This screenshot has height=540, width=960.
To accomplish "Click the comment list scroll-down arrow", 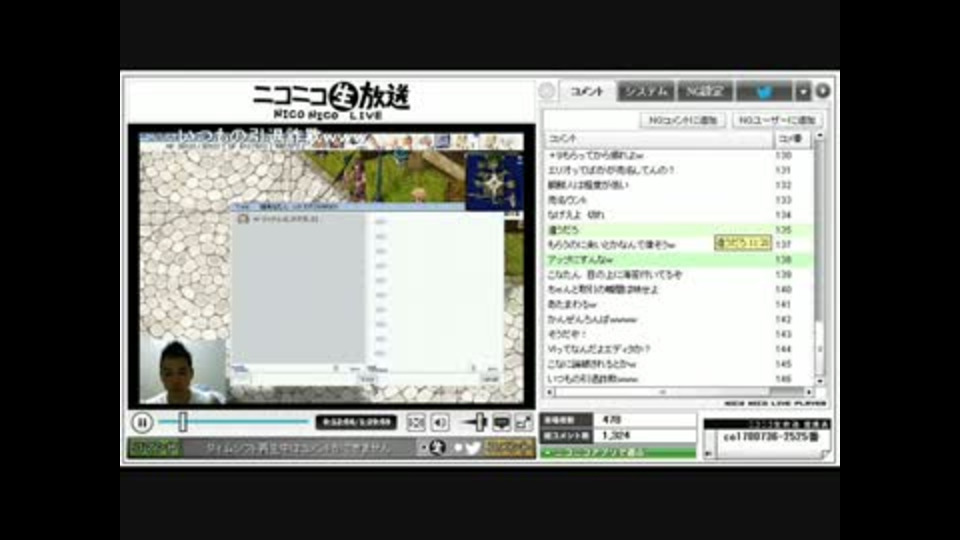I will coord(820,381).
